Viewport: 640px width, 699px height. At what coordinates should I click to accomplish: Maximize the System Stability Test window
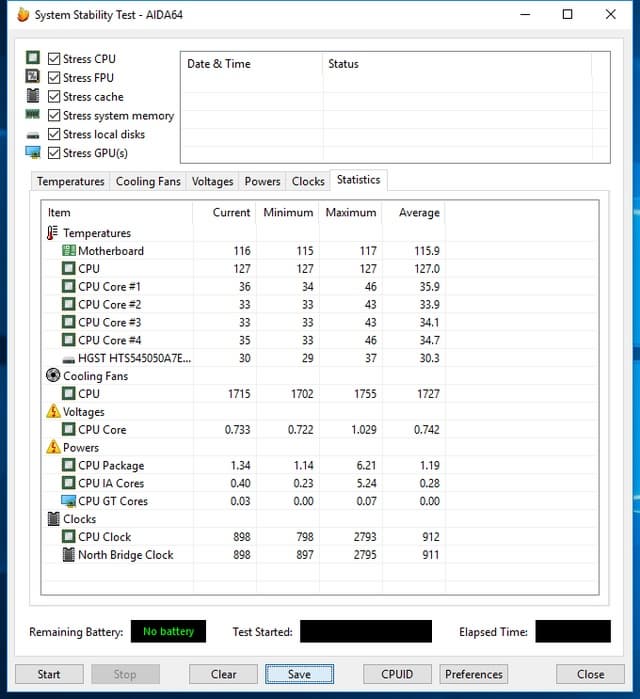click(x=567, y=14)
